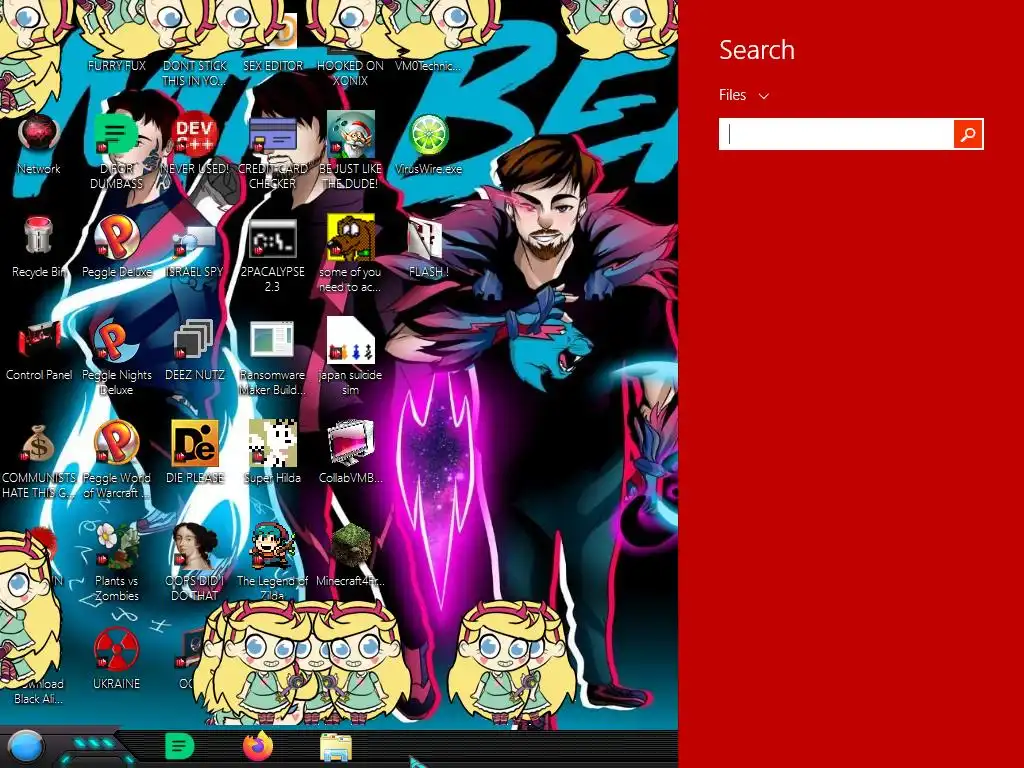Screen dimensions: 1024x768
Task: Click the DEEZ NUTZ shortcut icon
Action: pos(195,340)
